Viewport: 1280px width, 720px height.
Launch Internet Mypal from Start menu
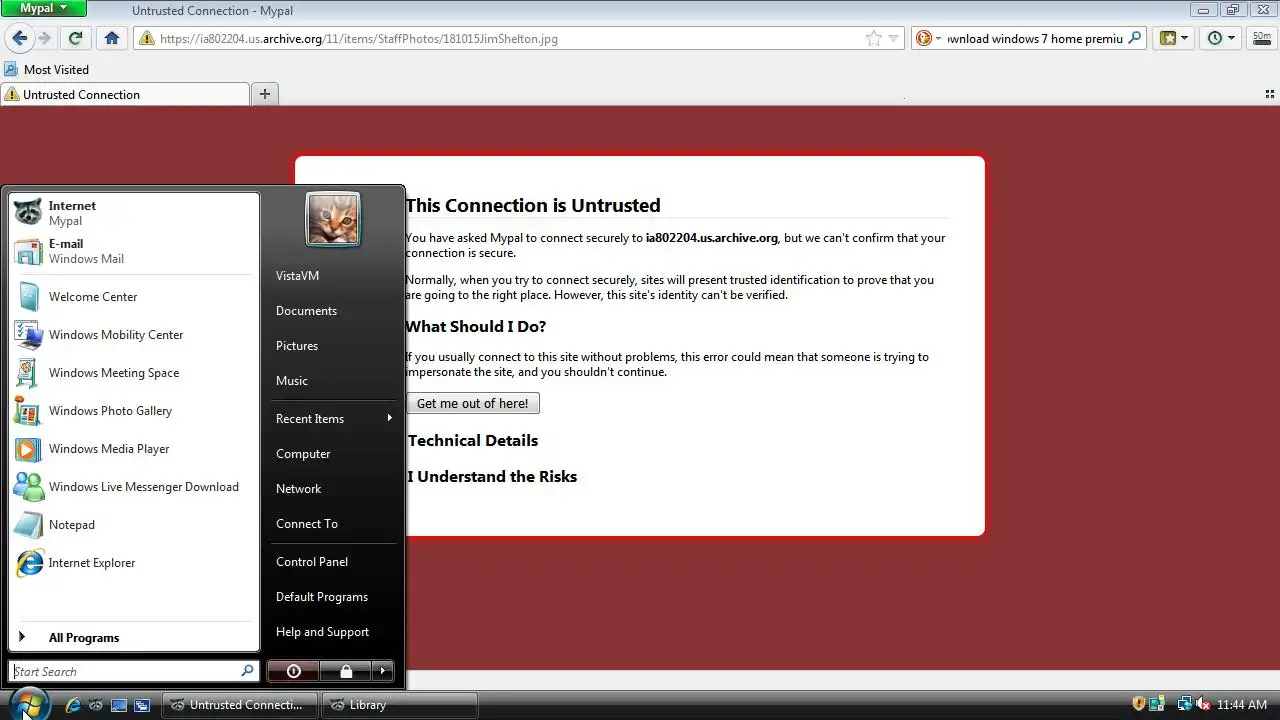(x=133, y=213)
